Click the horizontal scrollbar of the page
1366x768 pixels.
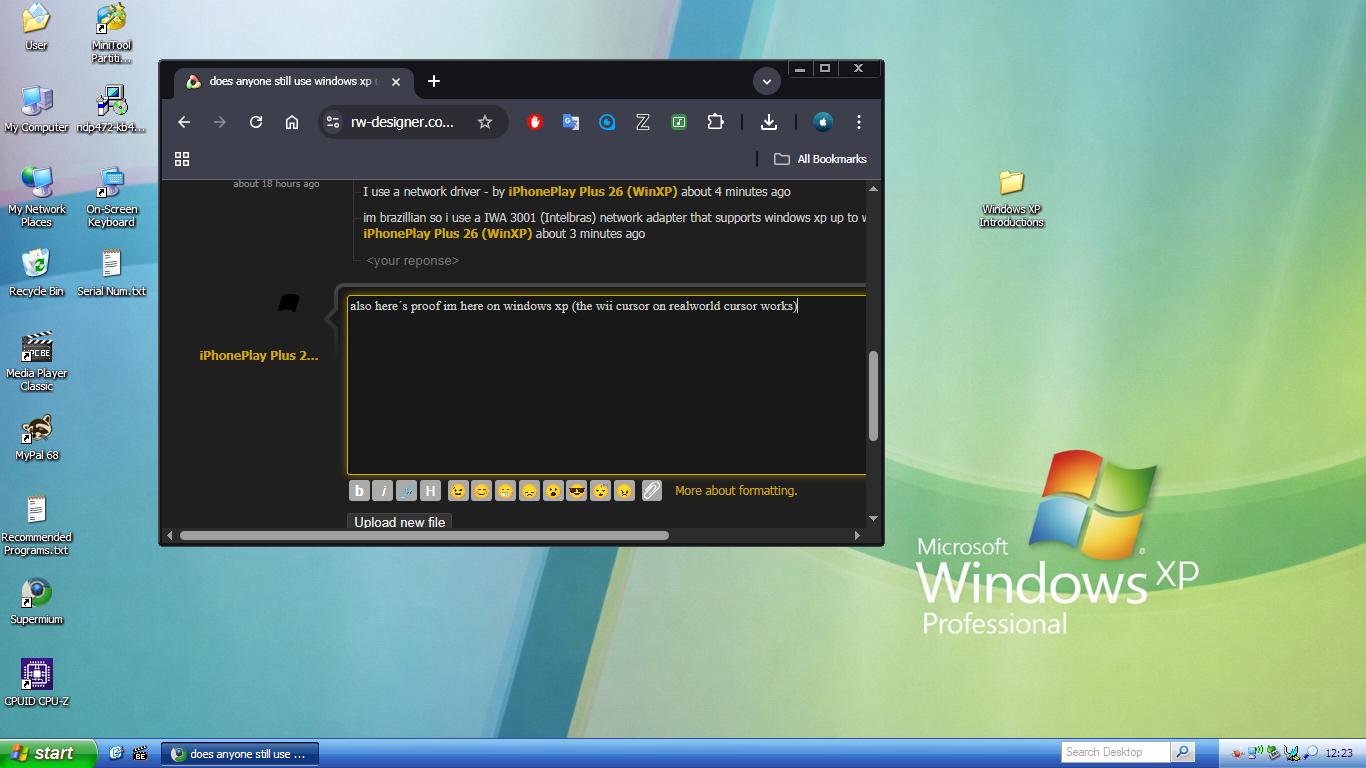pos(424,535)
